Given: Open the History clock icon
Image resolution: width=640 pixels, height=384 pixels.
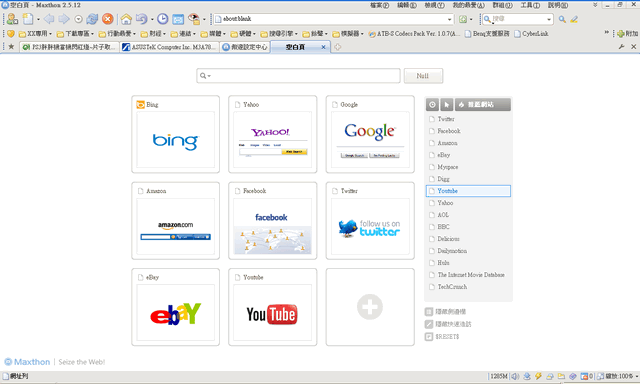Looking at the screenshot, I should tap(162, 19).
